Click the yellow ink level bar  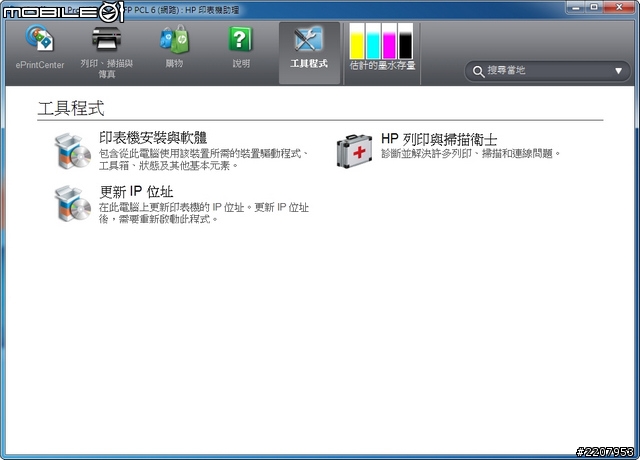(357, 41)
